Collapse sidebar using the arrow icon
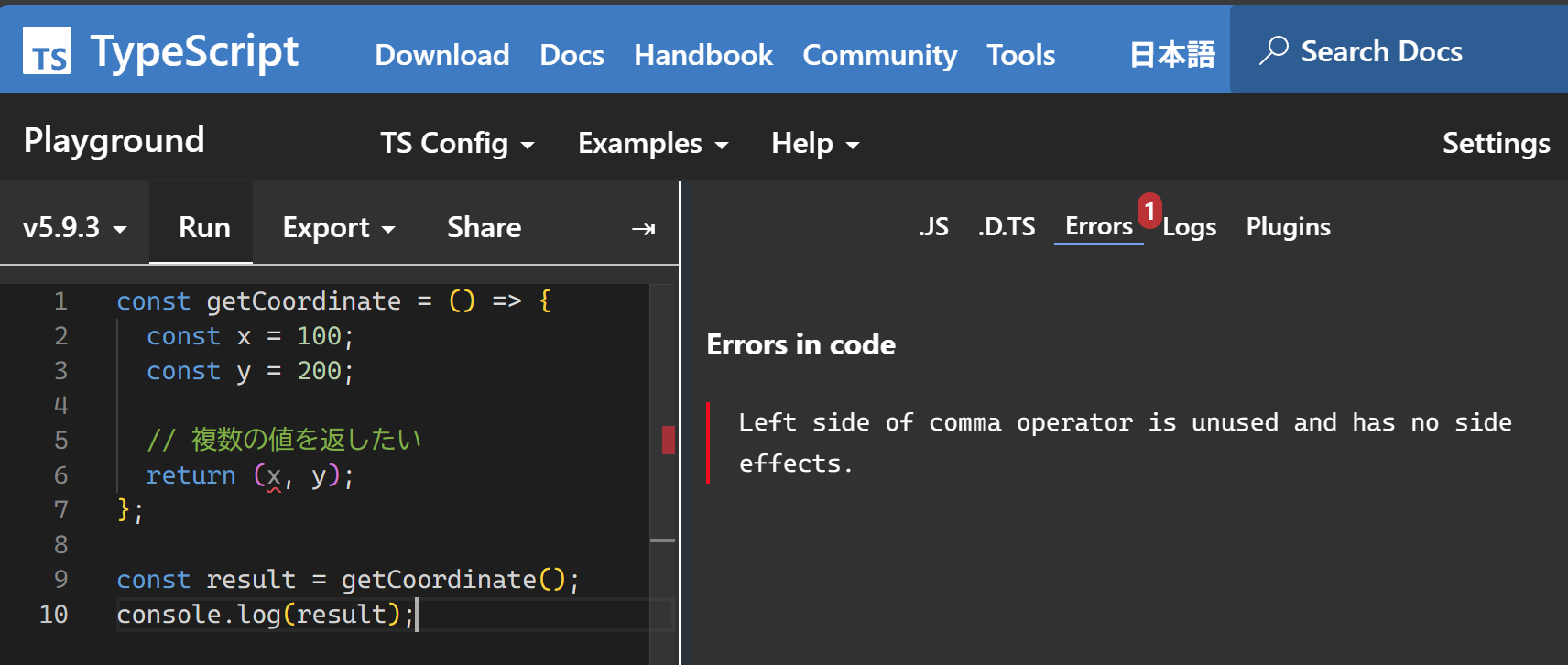The image size is (1568, 665). (643, 228)
